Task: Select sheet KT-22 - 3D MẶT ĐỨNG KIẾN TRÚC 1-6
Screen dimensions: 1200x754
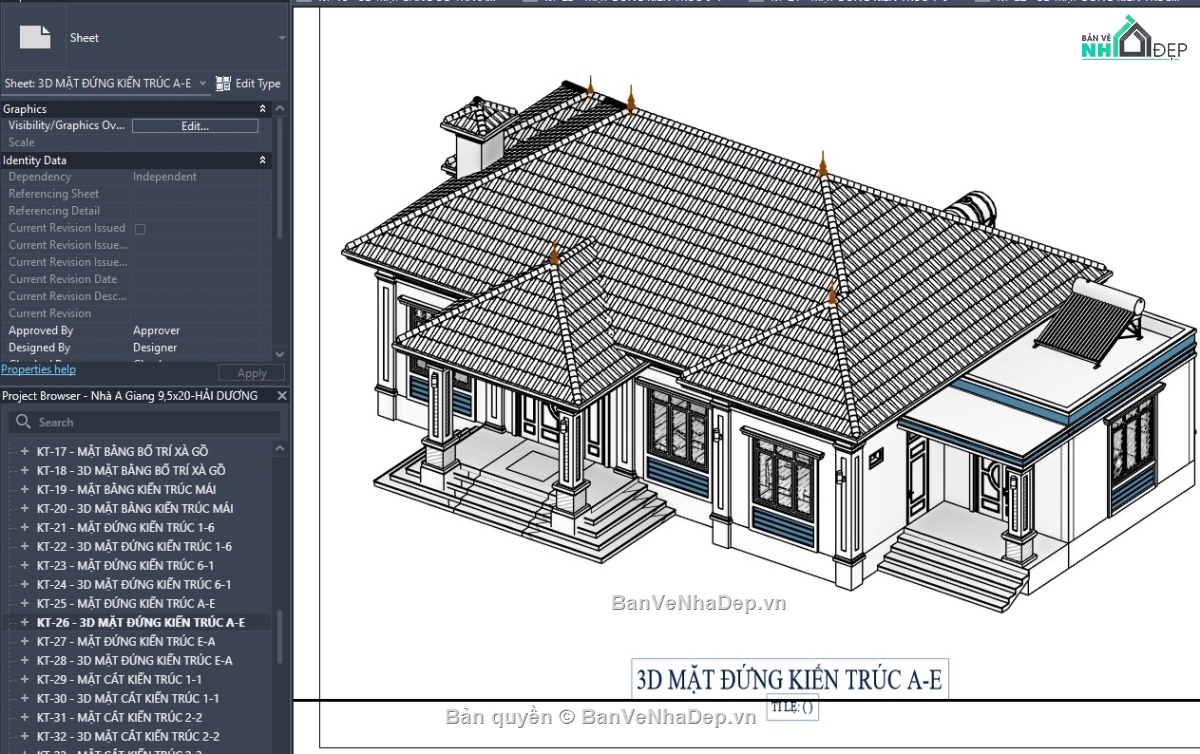Action: 134,547
